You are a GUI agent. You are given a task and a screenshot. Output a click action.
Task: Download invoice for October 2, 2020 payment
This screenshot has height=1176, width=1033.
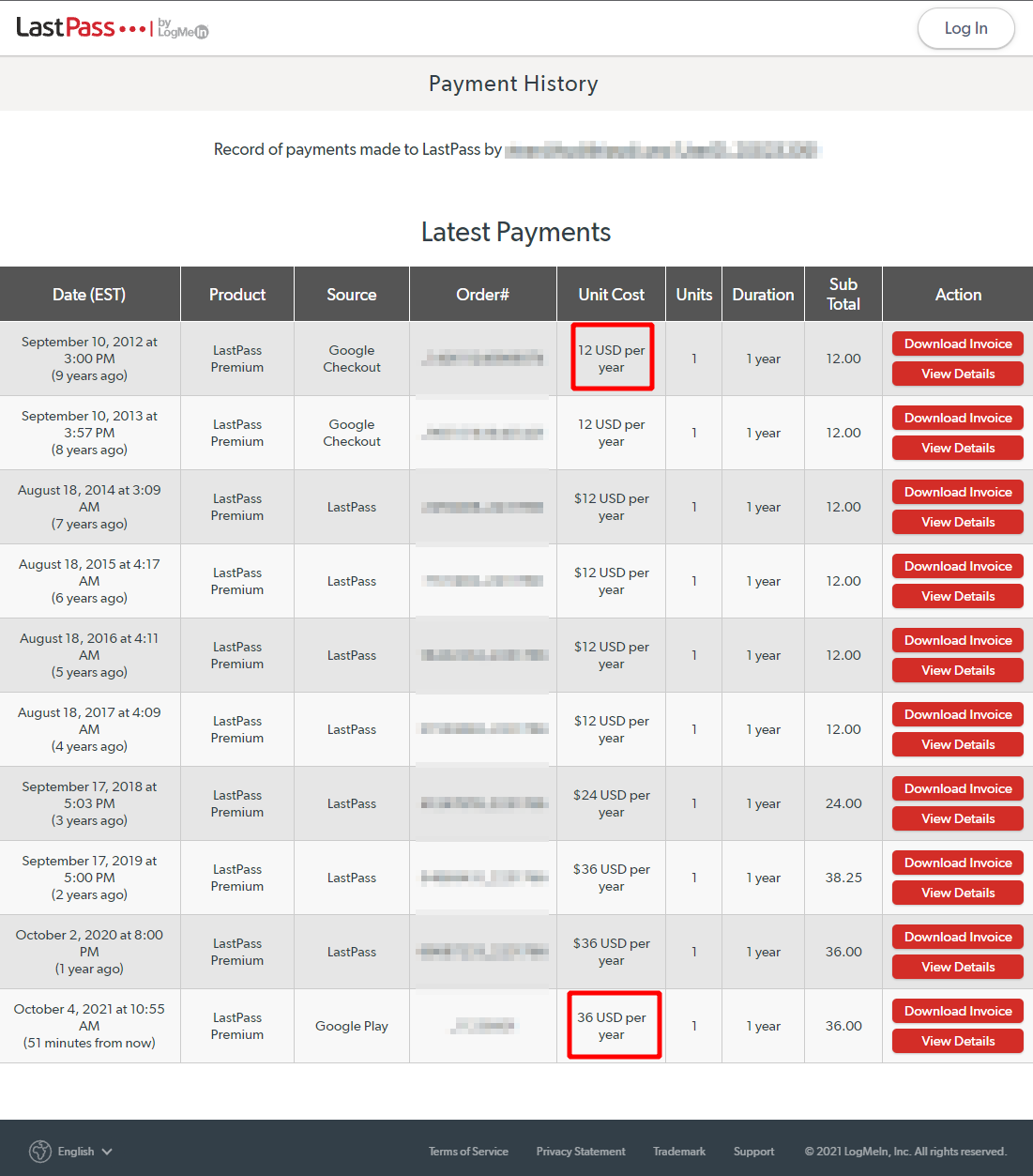(958, 937)
